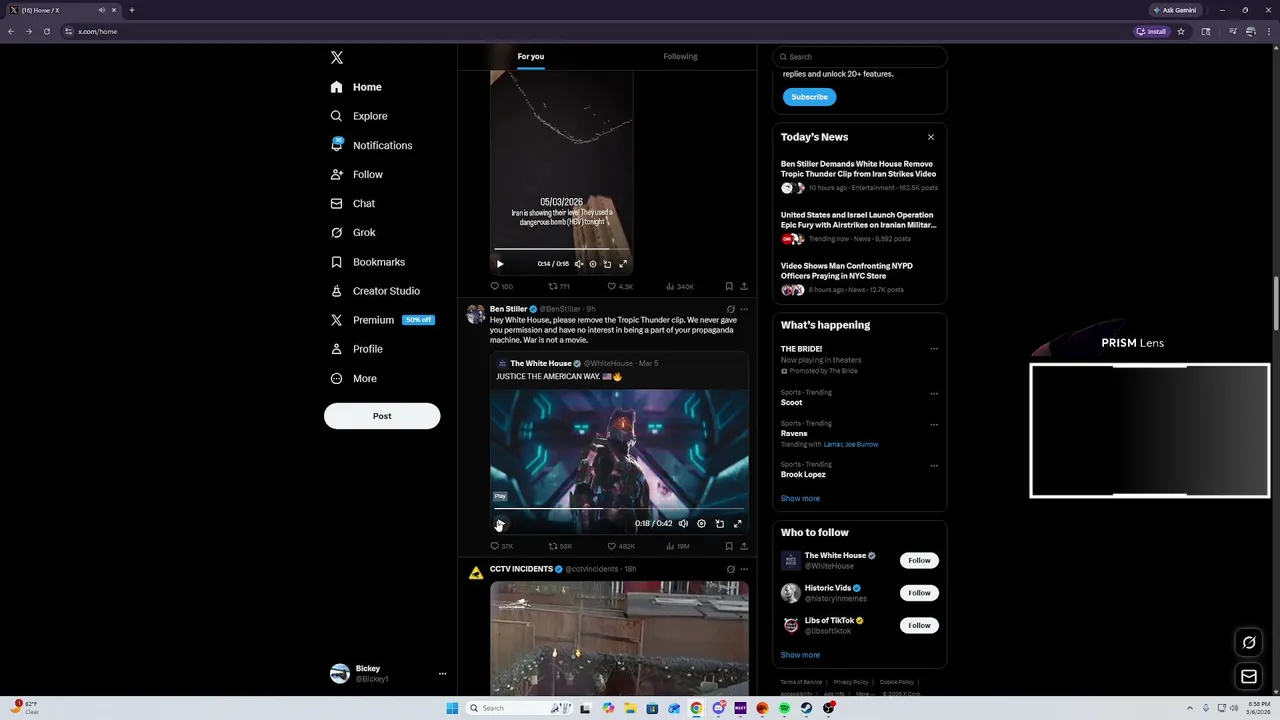Click the Post button
The height and width of the screenshot is (720, 1280).
click(382, 416)
